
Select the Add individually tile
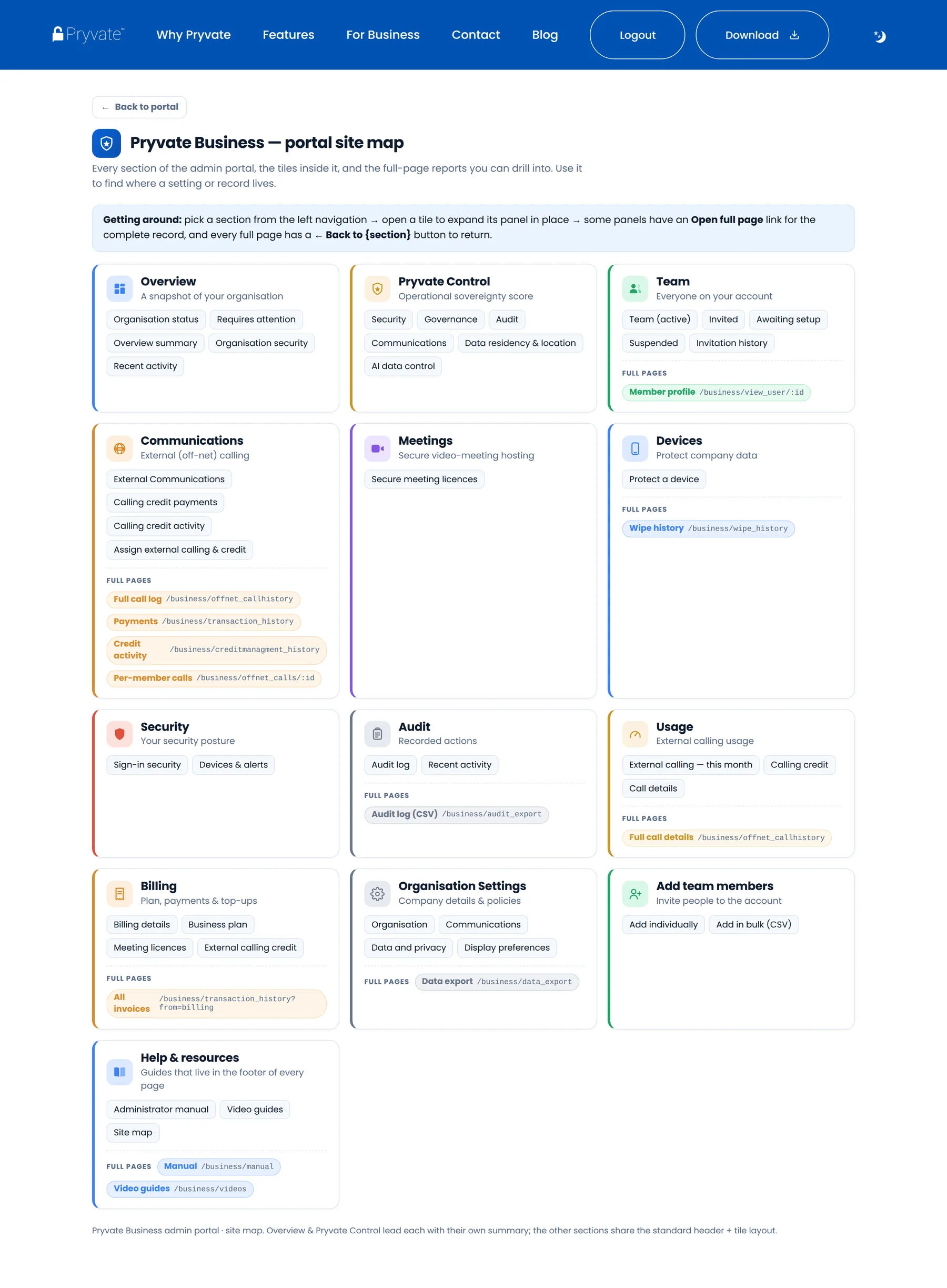pyautogui.click(x=663, y=924)
